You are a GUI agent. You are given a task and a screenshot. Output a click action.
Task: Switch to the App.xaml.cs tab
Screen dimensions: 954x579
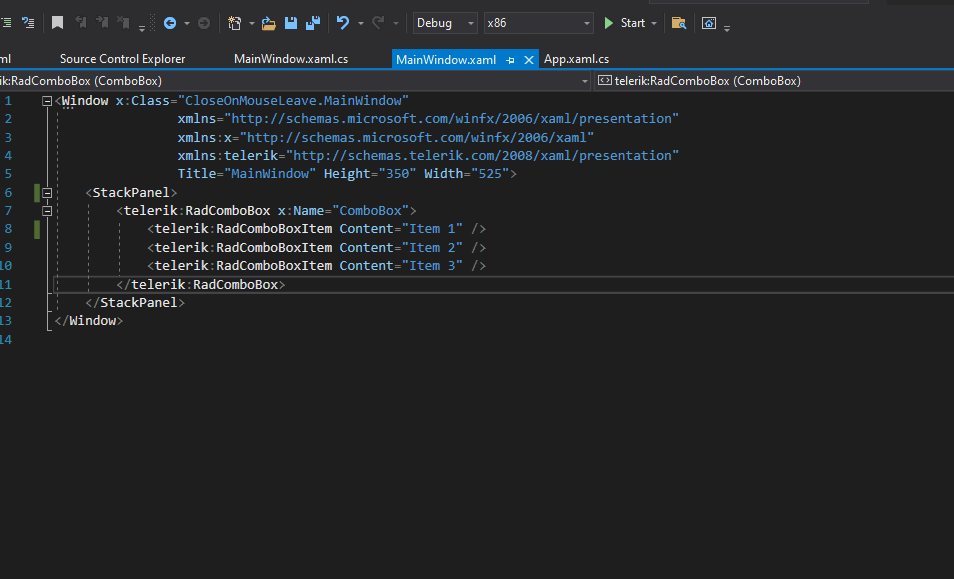576,59
